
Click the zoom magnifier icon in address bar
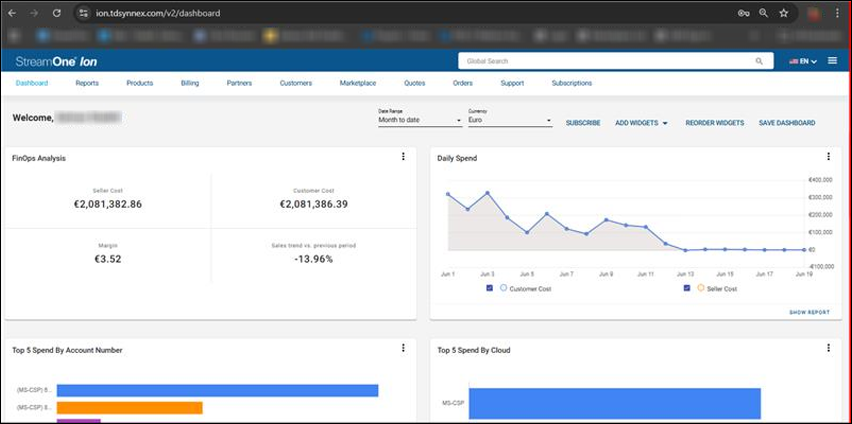pyautogui.click(x=763, y=13)
